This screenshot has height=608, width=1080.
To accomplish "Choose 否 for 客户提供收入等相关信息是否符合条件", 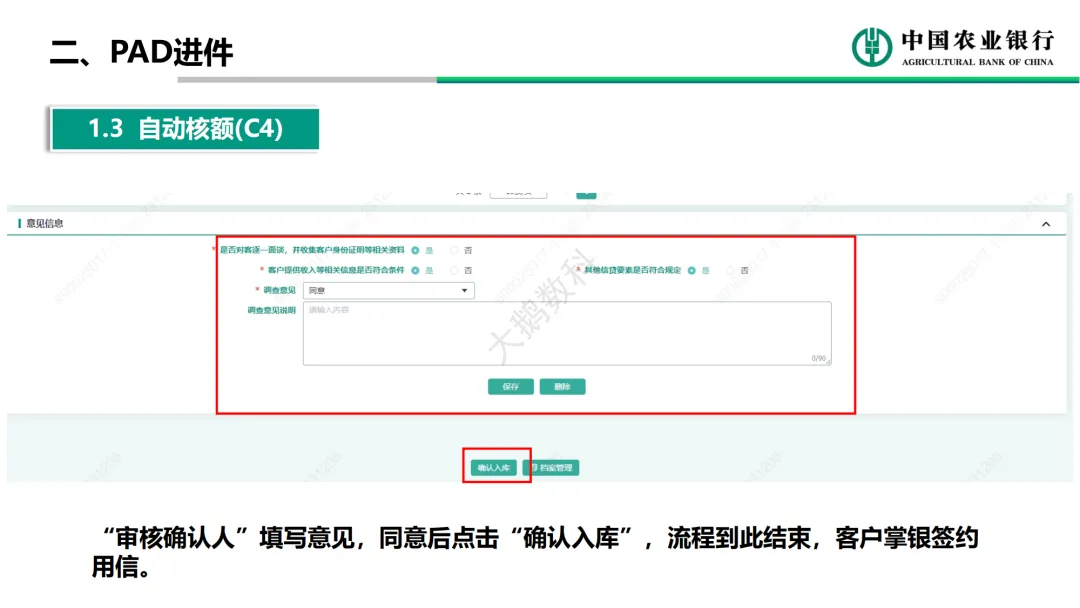I will point(454,270).
